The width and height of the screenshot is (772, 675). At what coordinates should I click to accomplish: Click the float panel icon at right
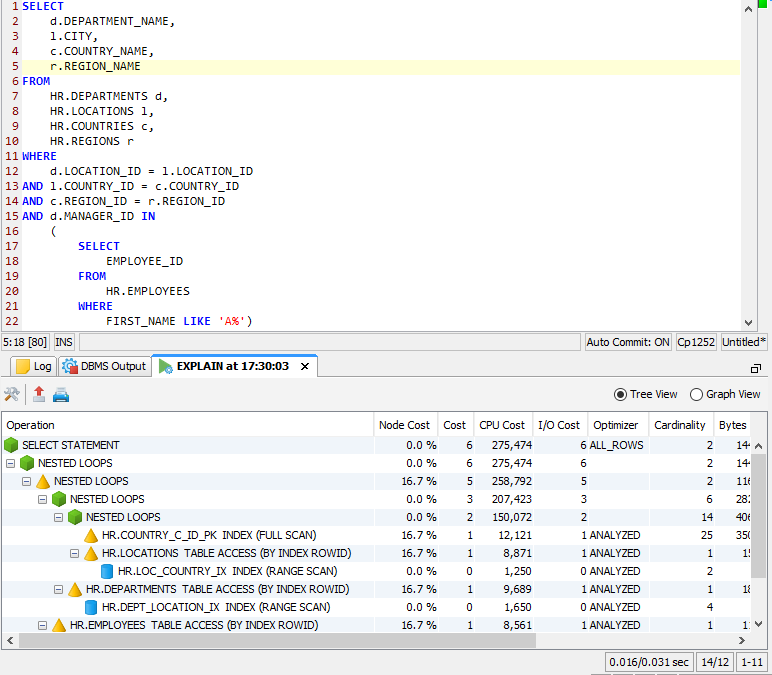(x=756, y=368)
